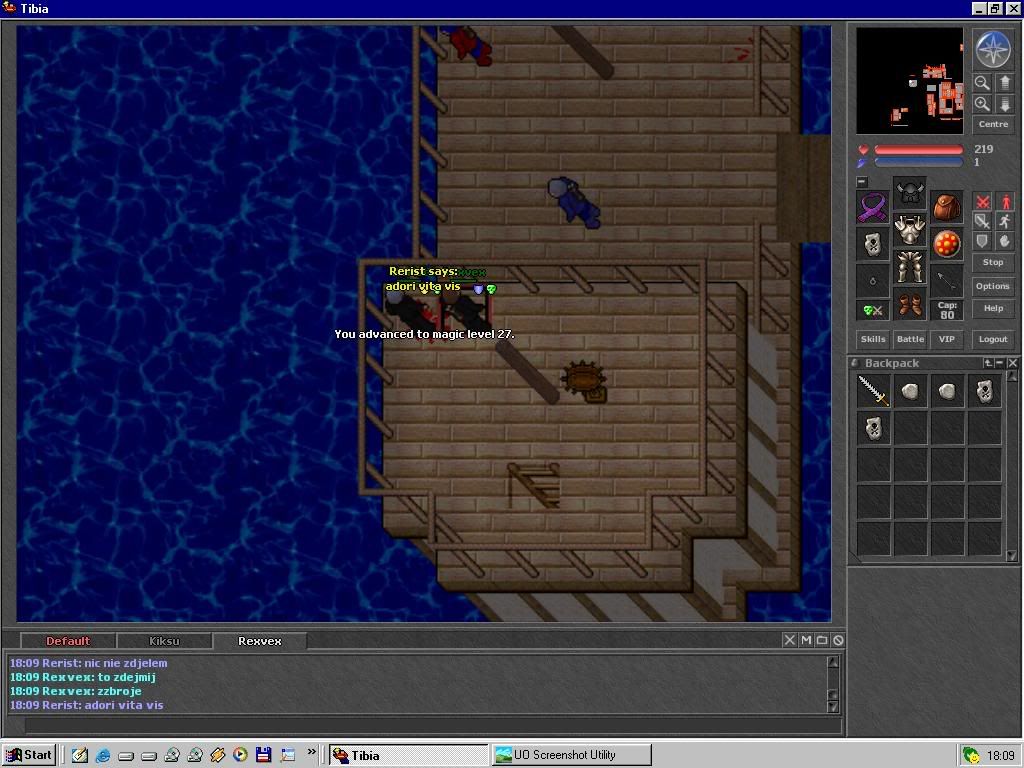The image size is (1024, 768).
Task: Click chat log scroll up arrow
Action: (x=833, y=662)
